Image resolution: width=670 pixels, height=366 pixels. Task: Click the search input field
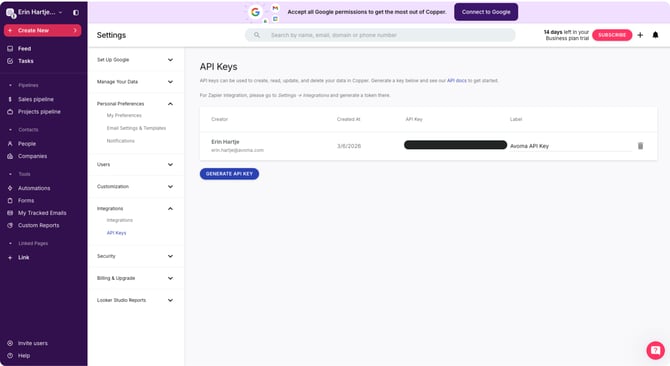pyautogui.click(x=380, y=35)
